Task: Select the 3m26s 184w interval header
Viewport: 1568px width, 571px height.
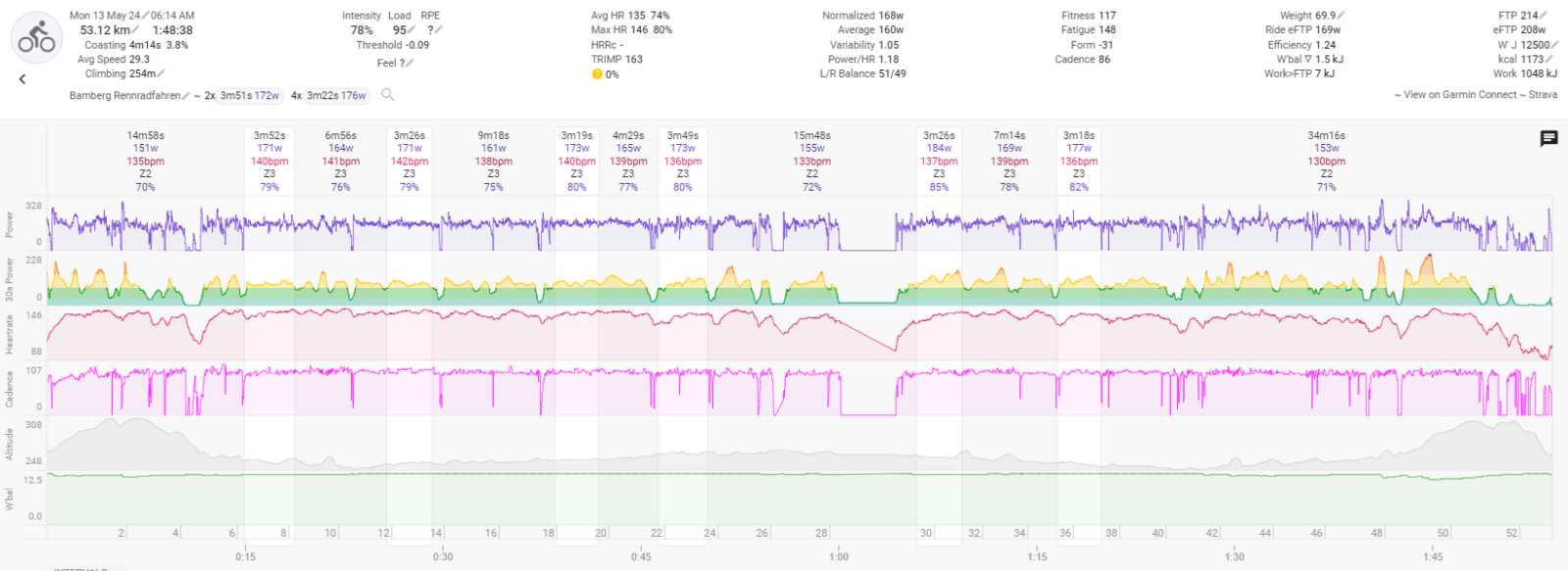Action: click(x=939, y=161)
